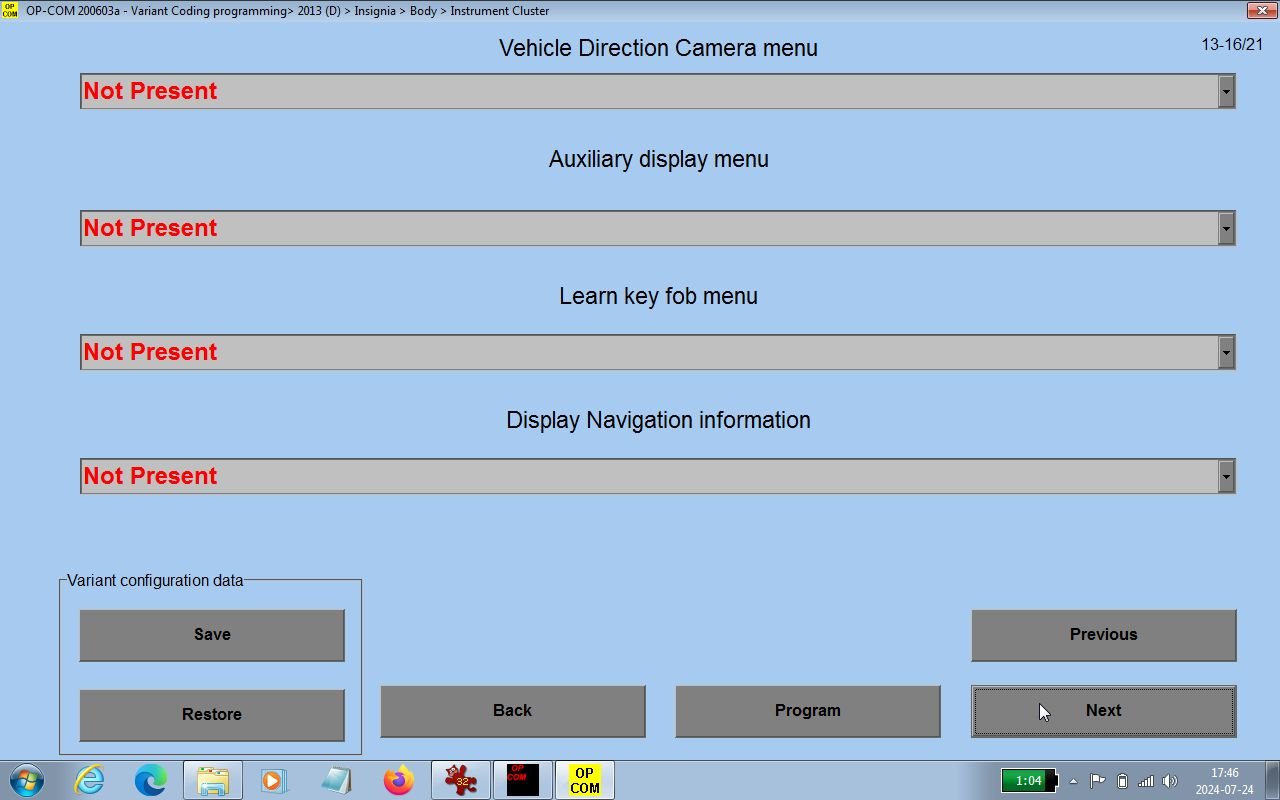Viewport: 1280px width, 800px height.
Task: Return to the Previous coding page
Action: tap(1103, 635)
